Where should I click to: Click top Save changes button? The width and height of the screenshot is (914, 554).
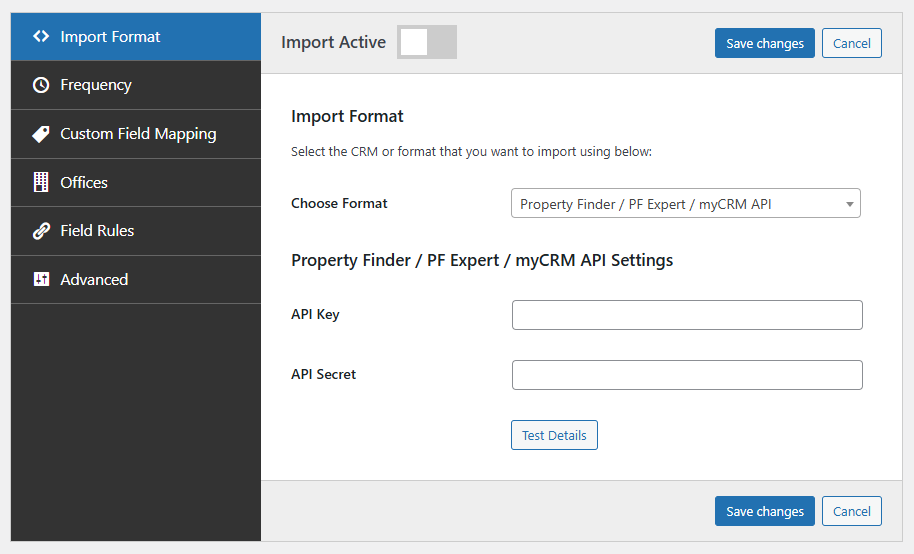(x=765, y=43)
